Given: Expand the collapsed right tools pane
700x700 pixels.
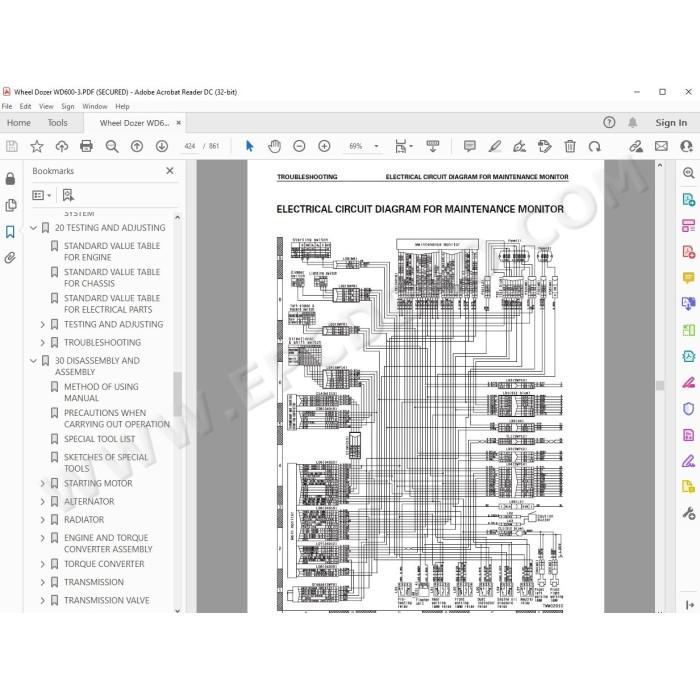Looking at the screenshot, I should (690, 605).
